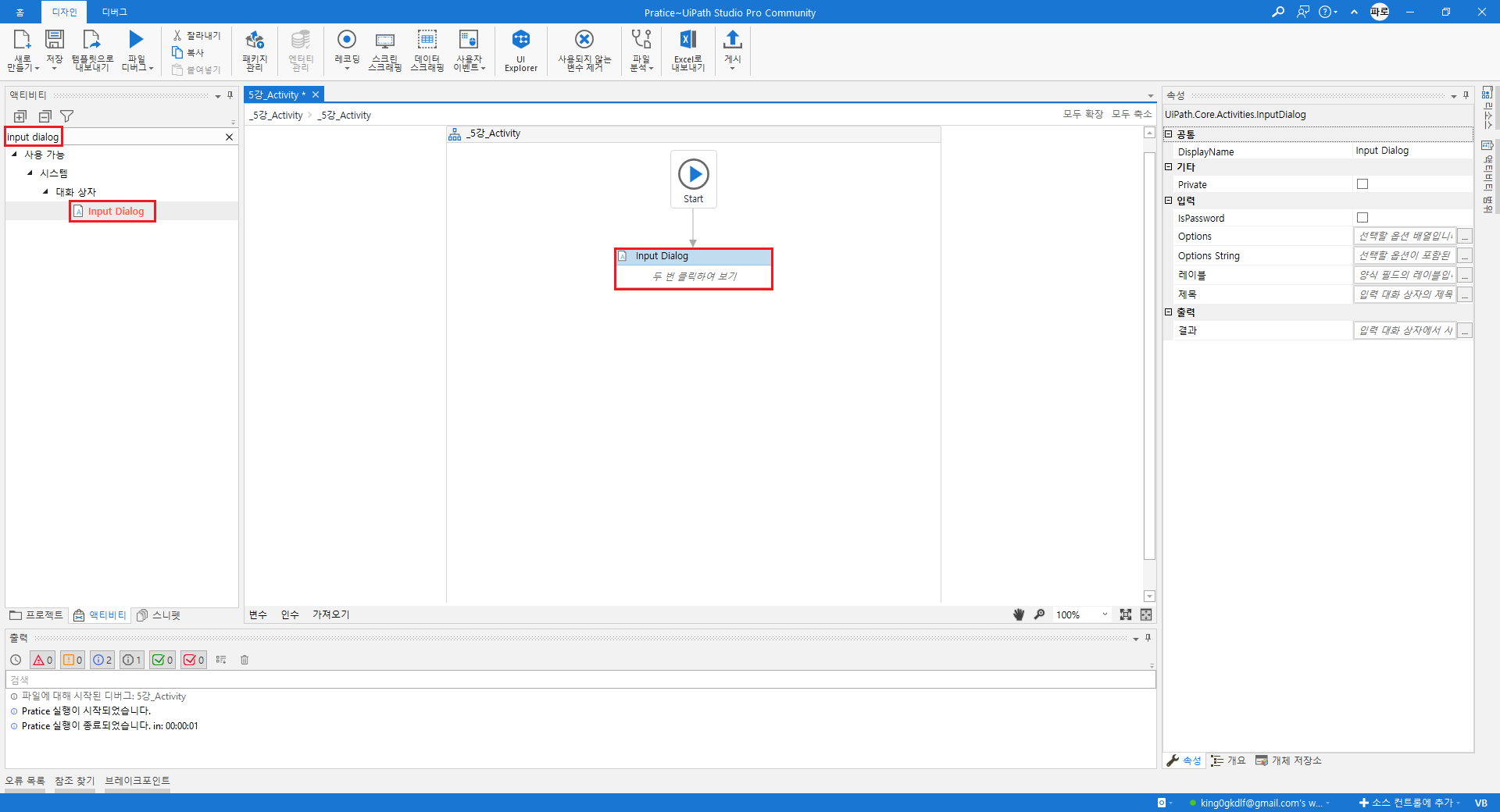Select the Start node in flowchart
The width and height of the screenshot is (1500, 812).
coord(694,179)
